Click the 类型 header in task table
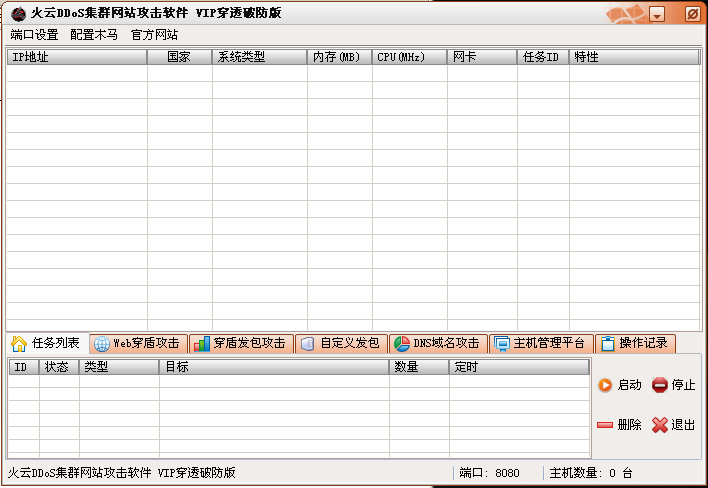Screen dimensions: 708x488 [119, 367]
